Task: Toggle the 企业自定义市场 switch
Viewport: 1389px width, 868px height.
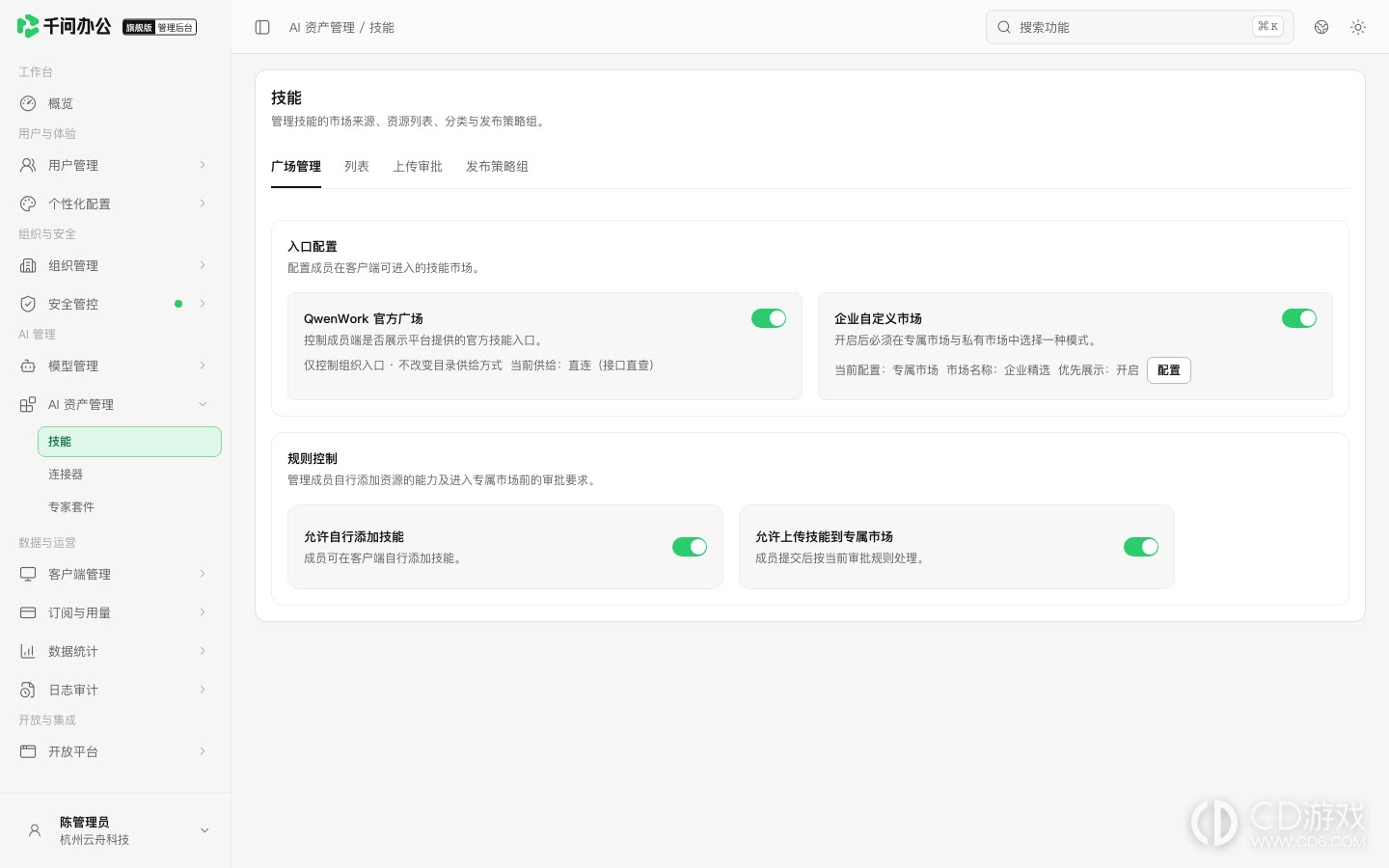Action: 1299,318
